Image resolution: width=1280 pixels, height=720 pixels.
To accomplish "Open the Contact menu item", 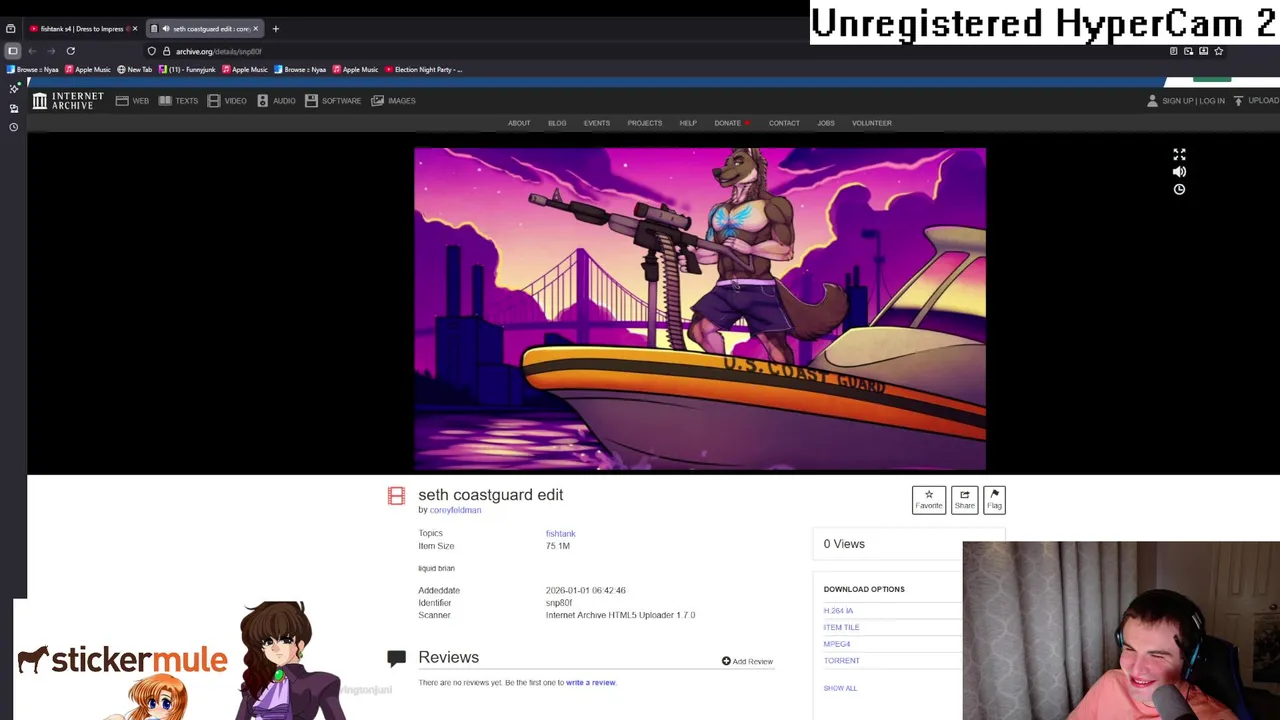I will (x=784, y=123).
